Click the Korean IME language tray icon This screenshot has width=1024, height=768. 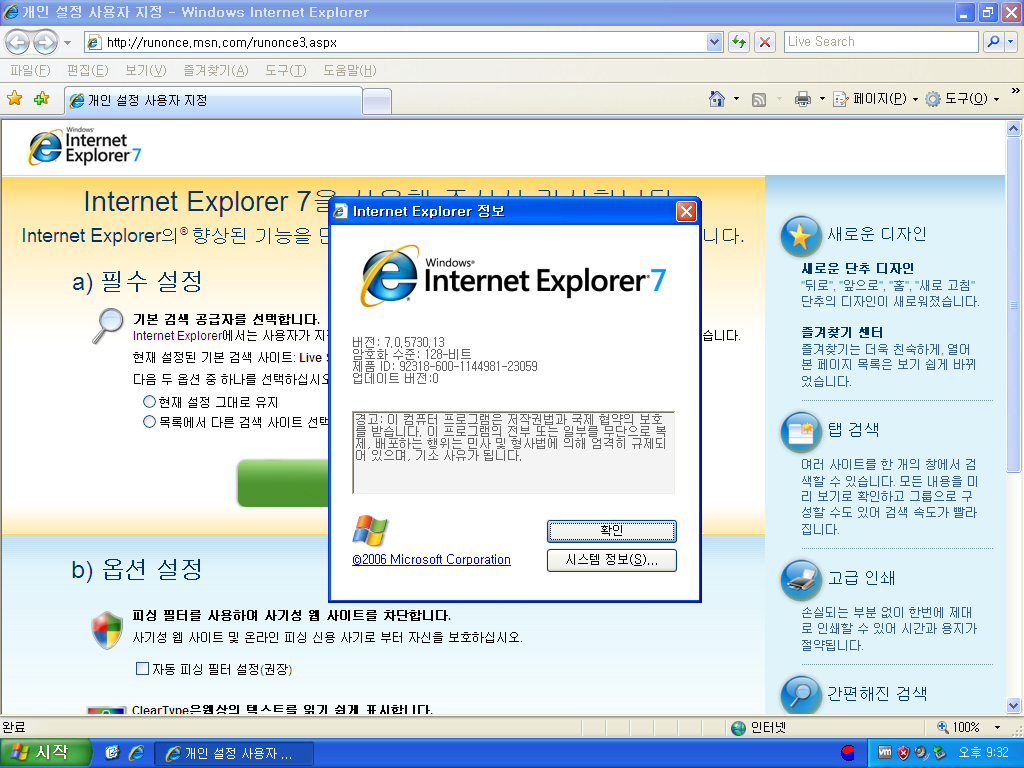click(x=848, y=753)
